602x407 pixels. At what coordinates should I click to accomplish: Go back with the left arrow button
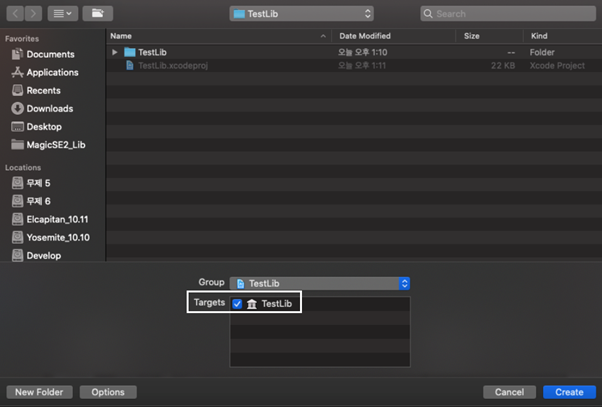pos(15,14)
